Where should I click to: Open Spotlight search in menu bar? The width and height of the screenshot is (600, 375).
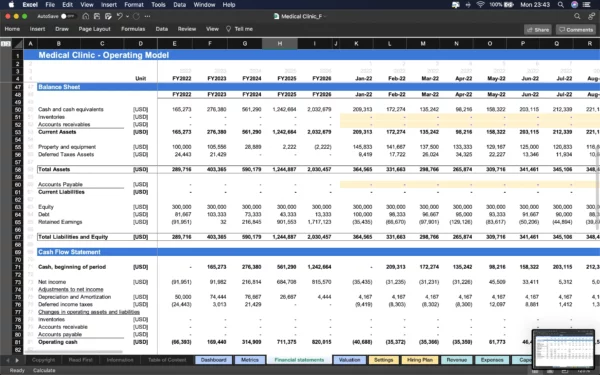point(561,5)
